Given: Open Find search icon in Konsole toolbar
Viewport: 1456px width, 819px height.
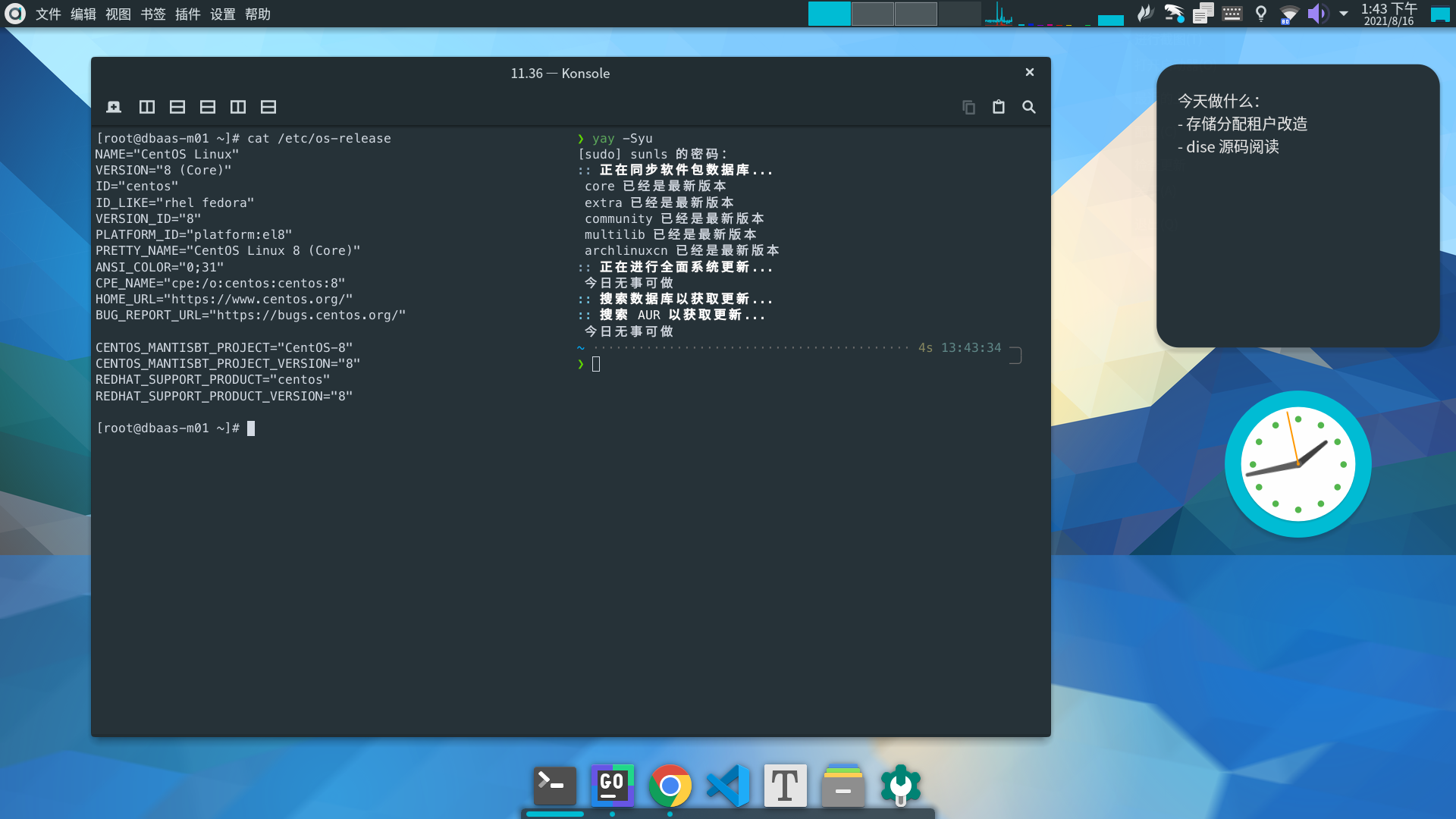Looking at the screenshot, I should coord(1029,107).
